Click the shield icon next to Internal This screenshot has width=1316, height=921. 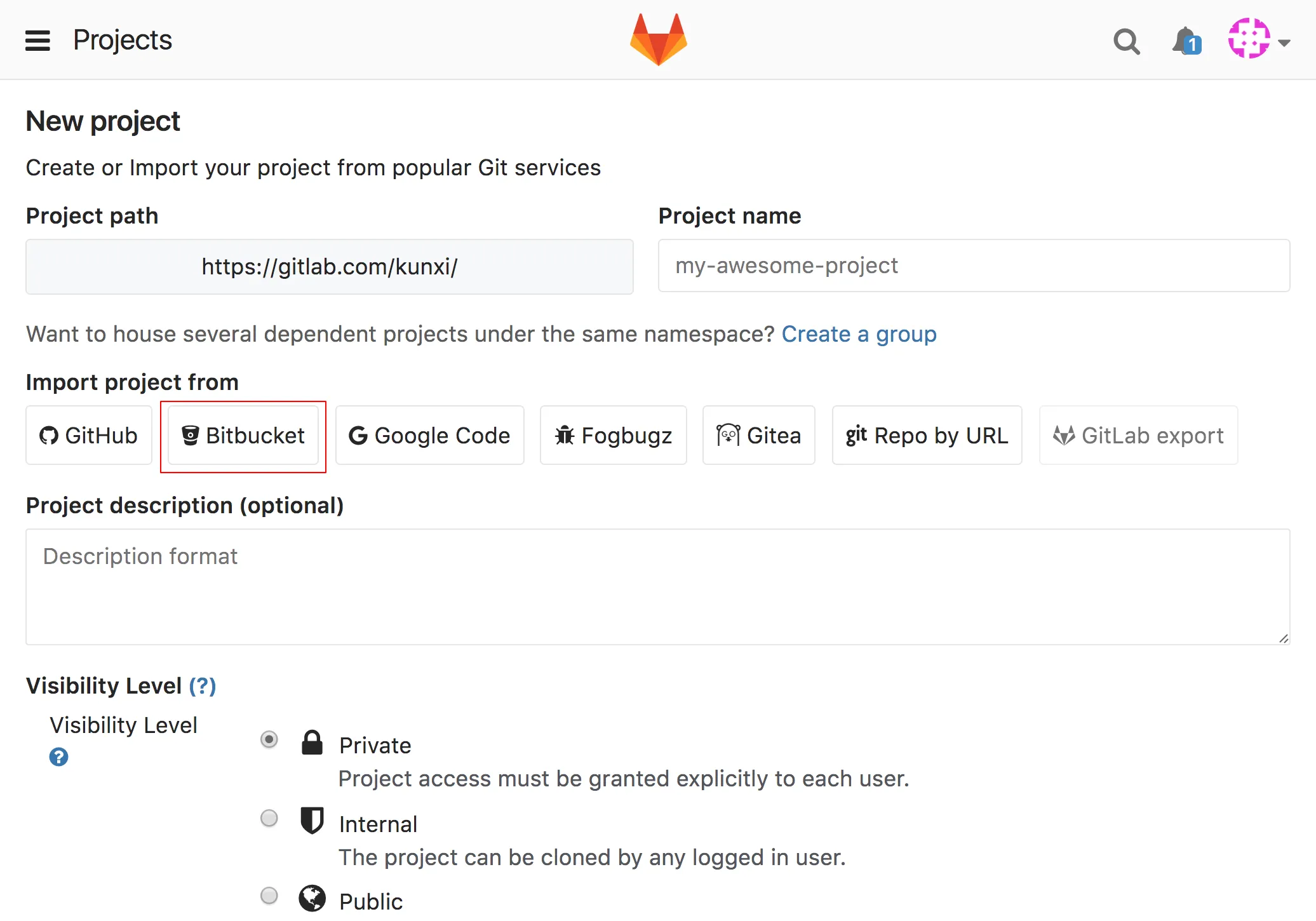(312, 820)
